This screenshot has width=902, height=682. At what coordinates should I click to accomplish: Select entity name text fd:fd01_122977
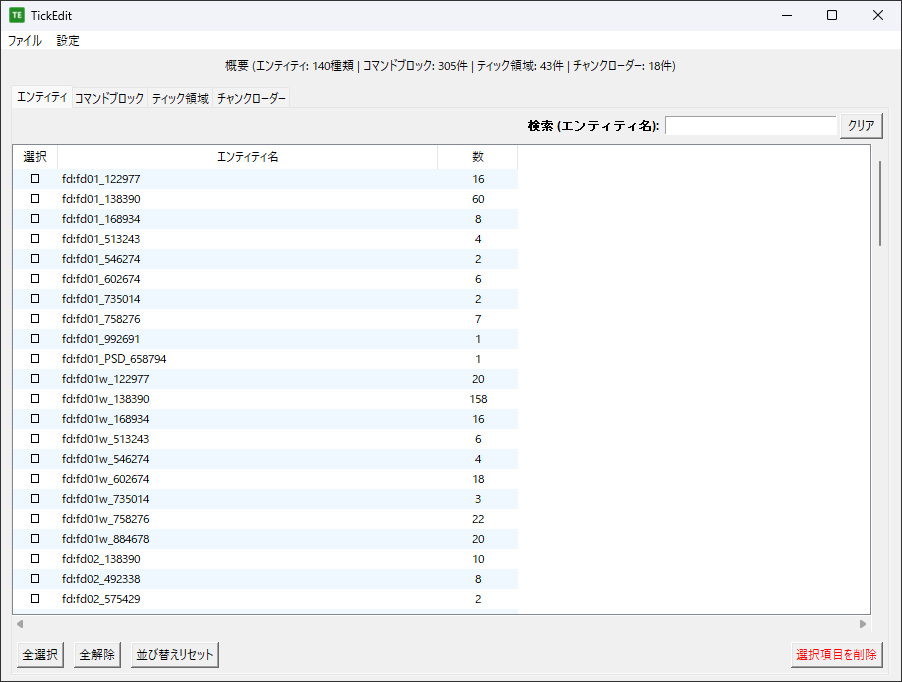pos(101,179)
